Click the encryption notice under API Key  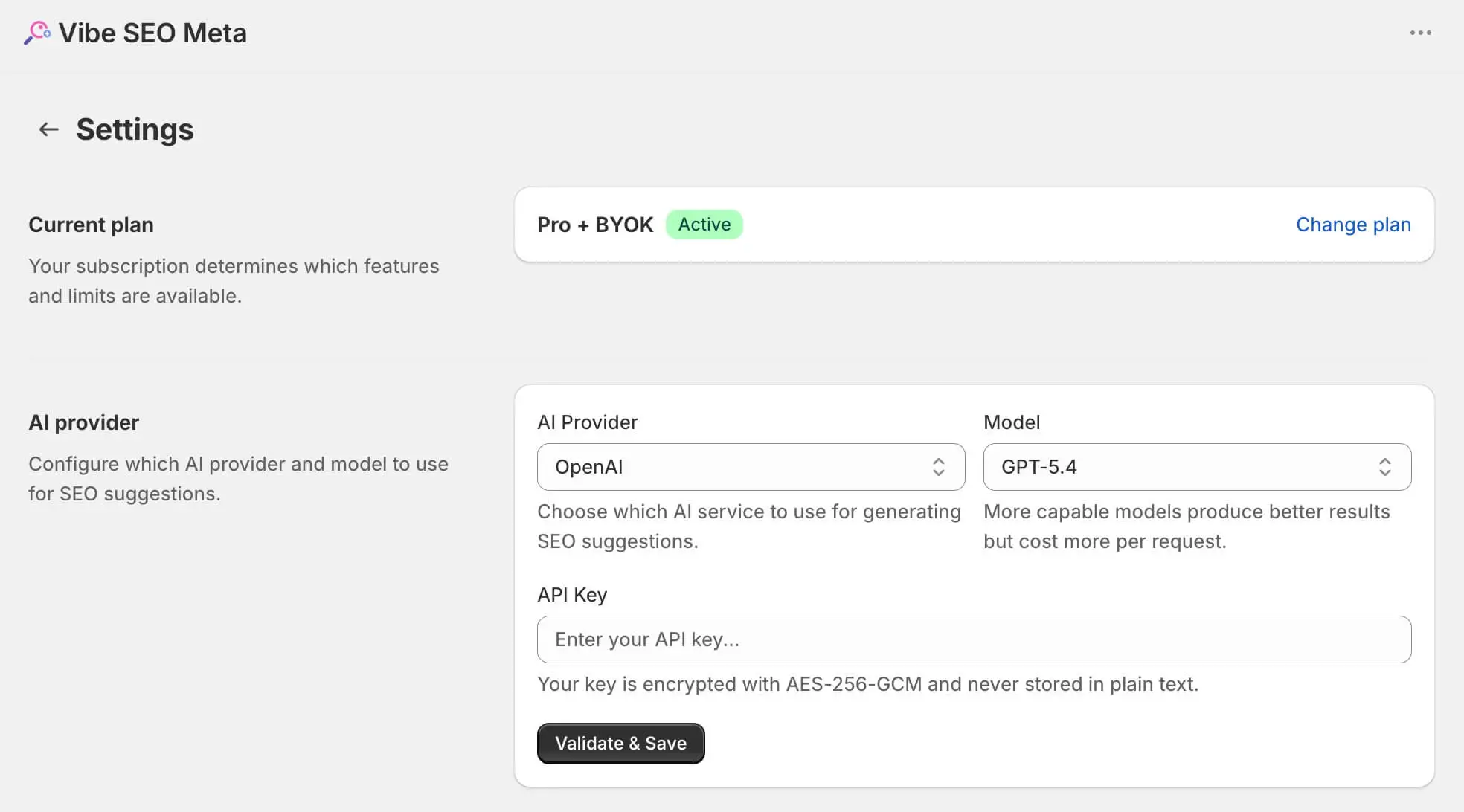click(x=868, y=683)
